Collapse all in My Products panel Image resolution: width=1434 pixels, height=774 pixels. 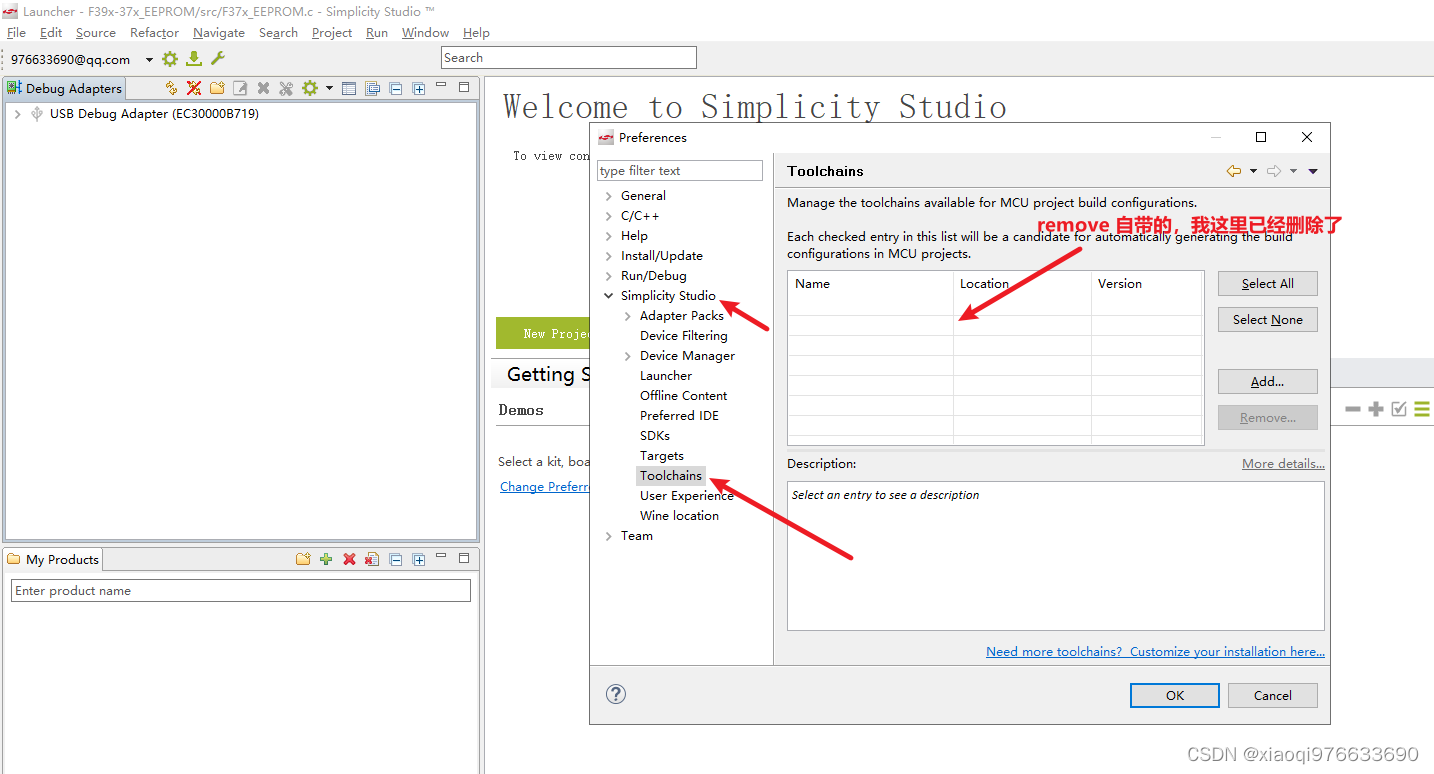tap(396, 559)
